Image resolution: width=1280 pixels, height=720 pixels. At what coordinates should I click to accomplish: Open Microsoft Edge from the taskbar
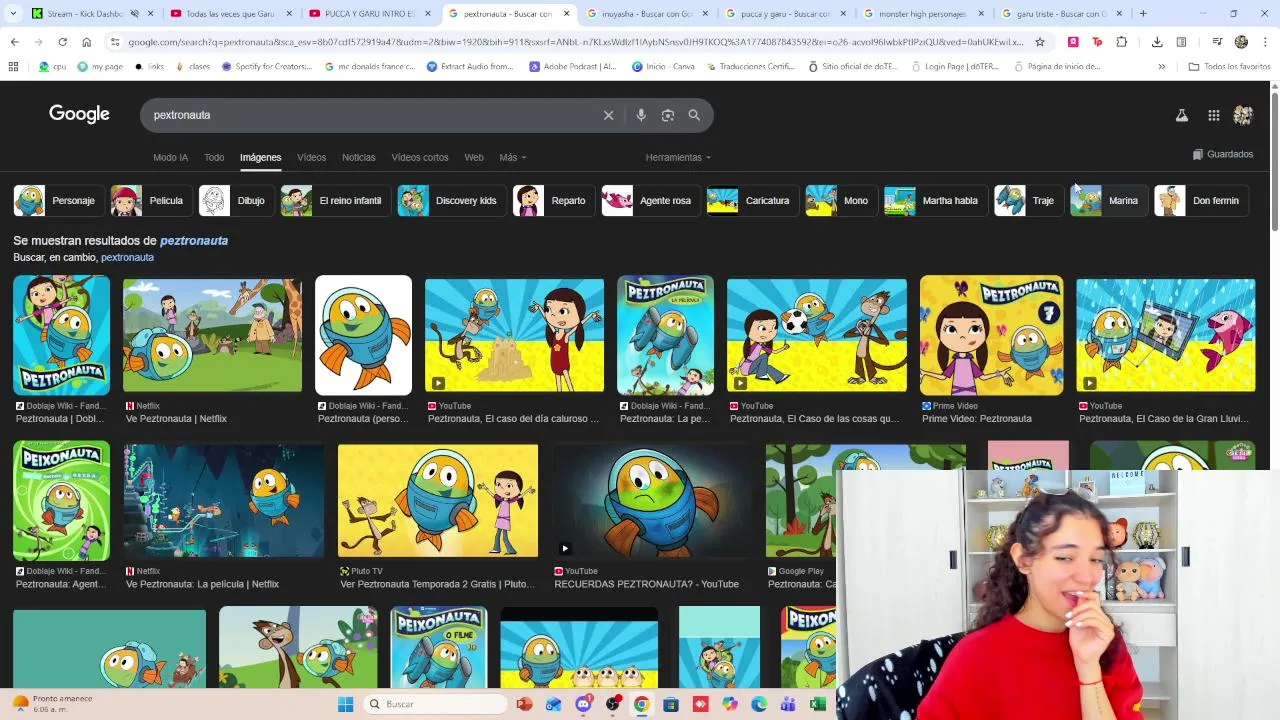coord(759,704)
